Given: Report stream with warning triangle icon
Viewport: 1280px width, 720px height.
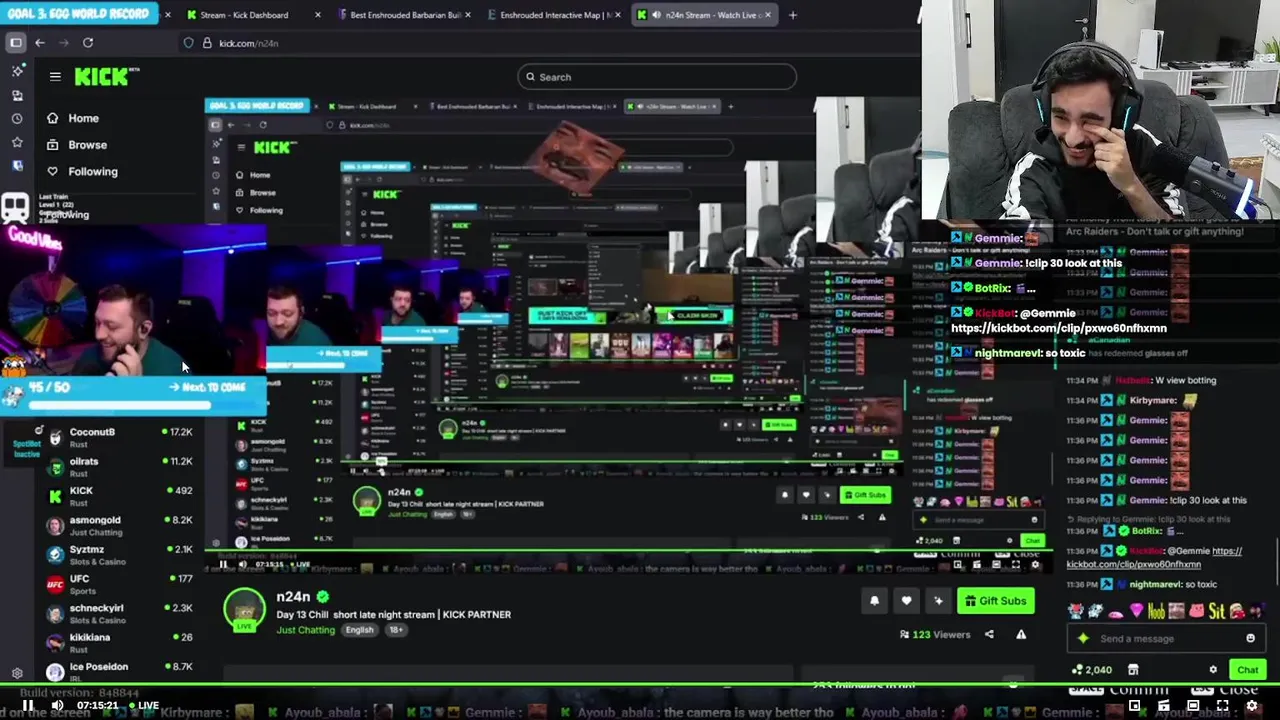Looking at the screenshot, I should click(x=1021, y=634).
